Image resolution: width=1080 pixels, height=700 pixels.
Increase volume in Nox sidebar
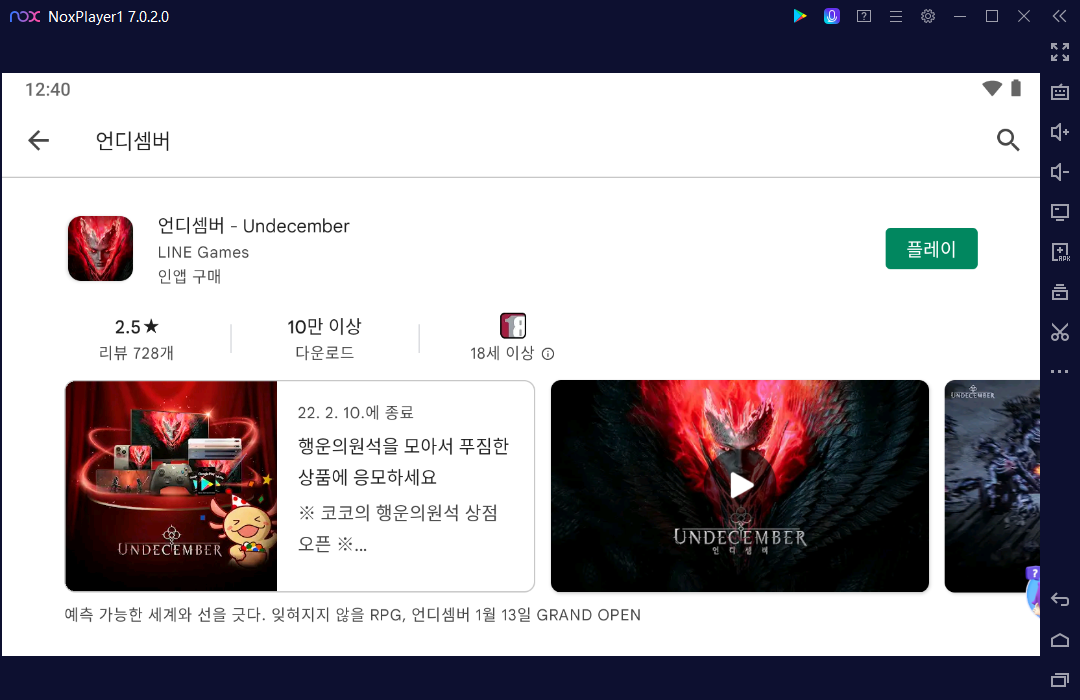(1059, 132)
